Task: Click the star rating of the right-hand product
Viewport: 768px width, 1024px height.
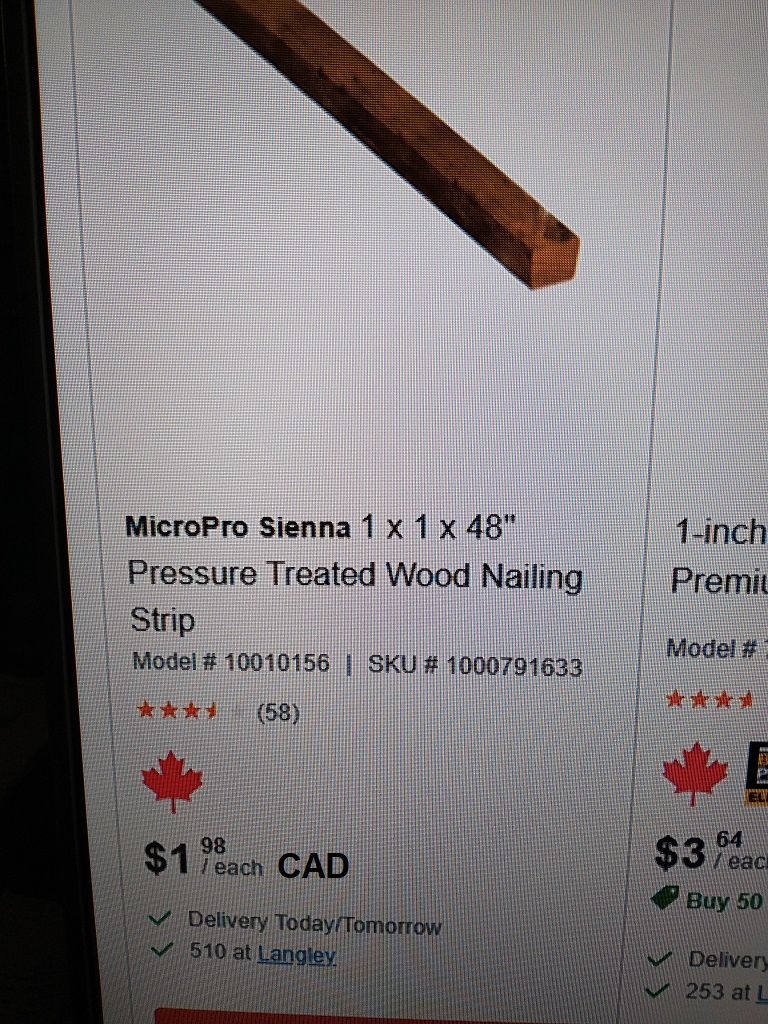Action: [x=712, y=700]
